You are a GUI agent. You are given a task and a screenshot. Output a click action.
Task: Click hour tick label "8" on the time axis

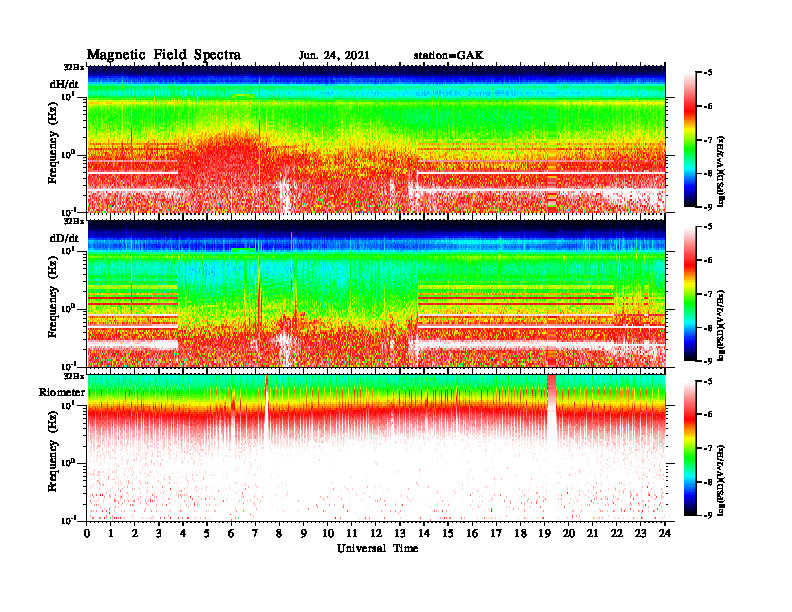point(279,533)
